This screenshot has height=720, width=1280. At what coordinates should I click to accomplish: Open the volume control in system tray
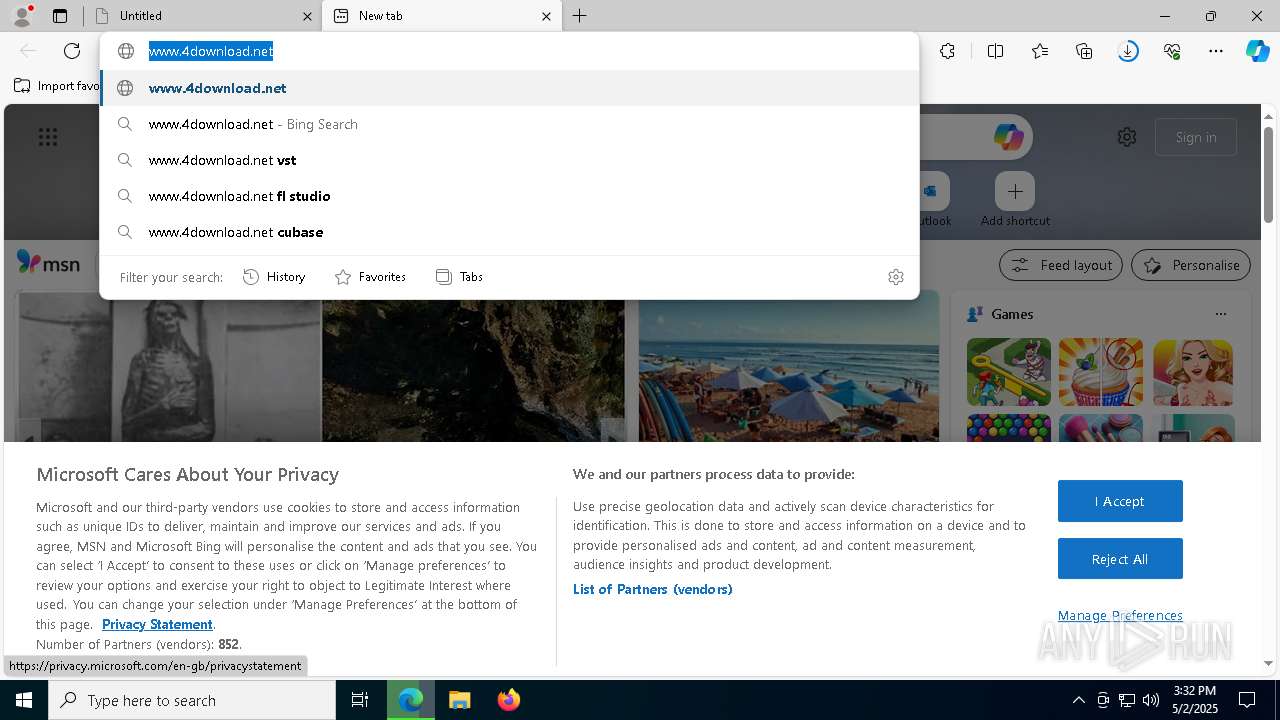pyautogui.click(x=1151, y=700)
